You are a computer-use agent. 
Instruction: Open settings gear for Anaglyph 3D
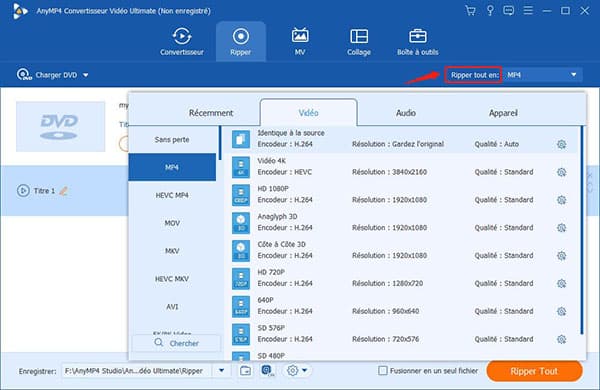pos(561,228)
